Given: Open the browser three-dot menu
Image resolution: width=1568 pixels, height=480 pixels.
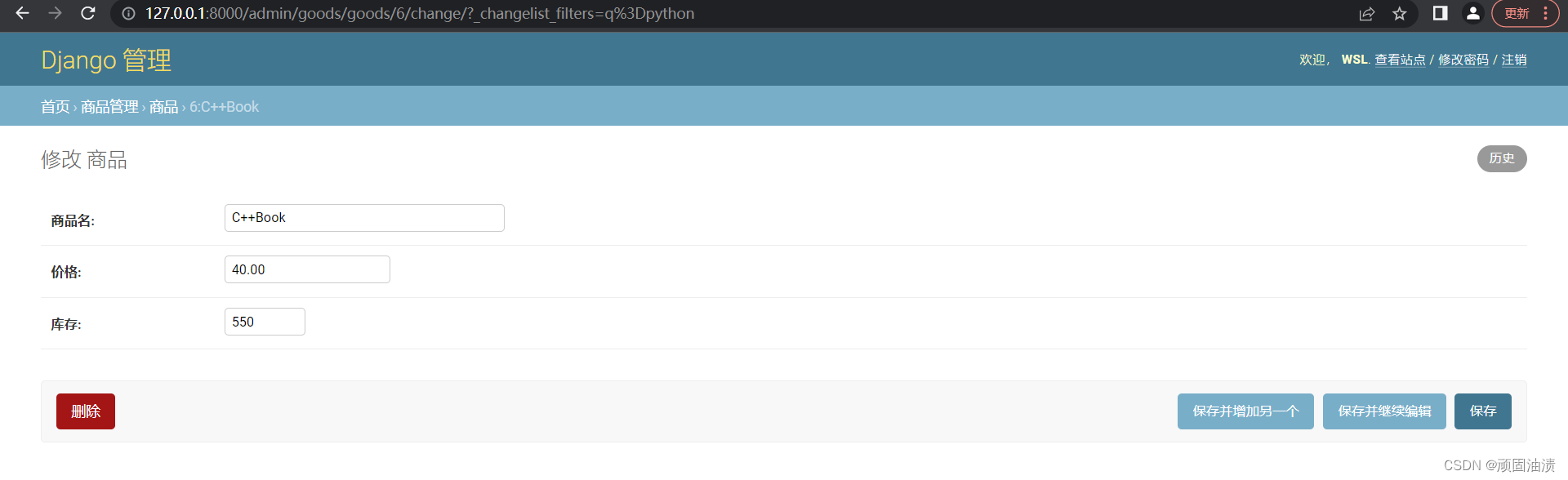Looking at the screenshot, I should tap(1546, 14).
